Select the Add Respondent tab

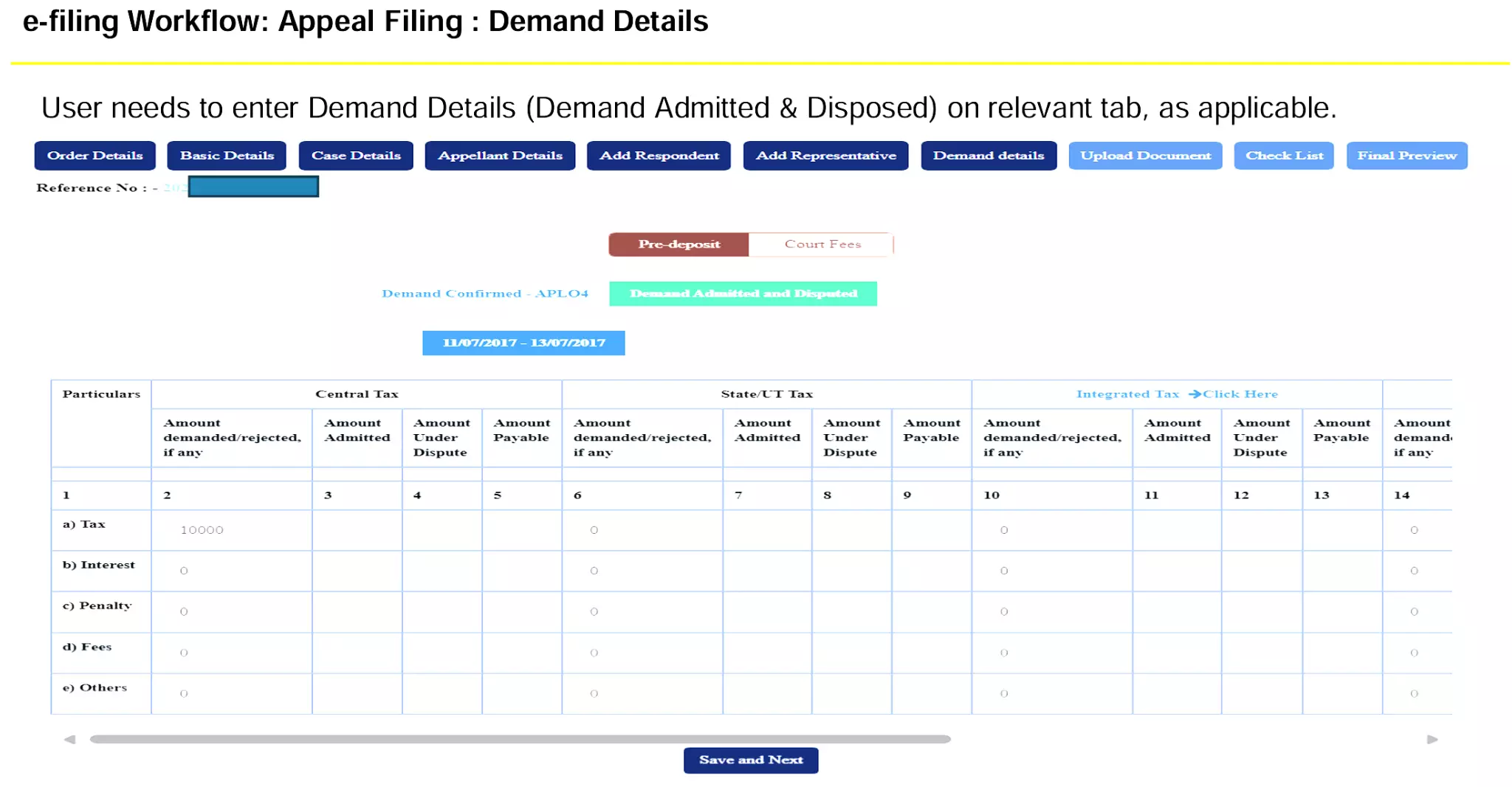pyautogui.click(x=659, y=156)
